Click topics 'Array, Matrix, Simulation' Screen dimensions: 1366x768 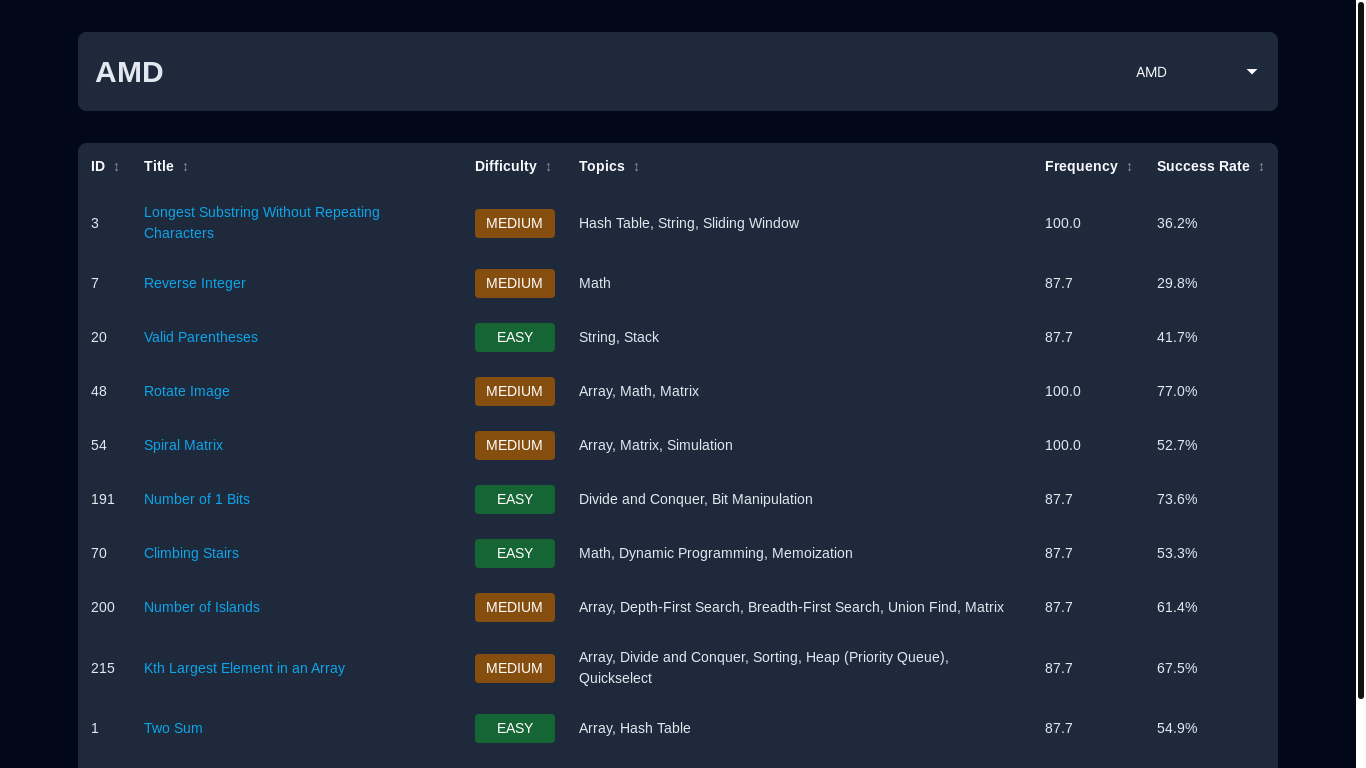[x=656, y=445]
